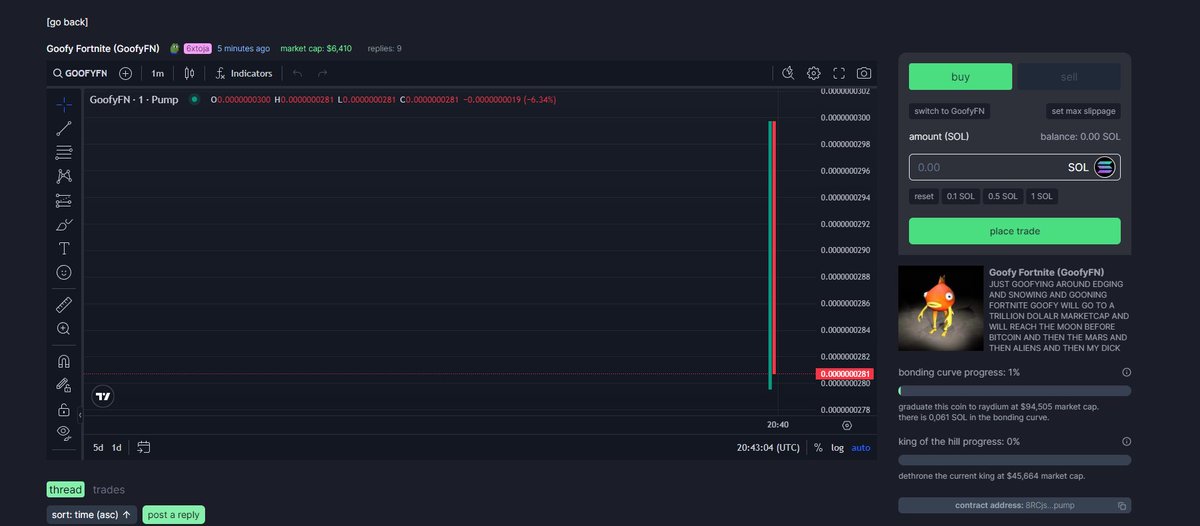Hide all drawings with the eye icon

click(x=64, y=432)
